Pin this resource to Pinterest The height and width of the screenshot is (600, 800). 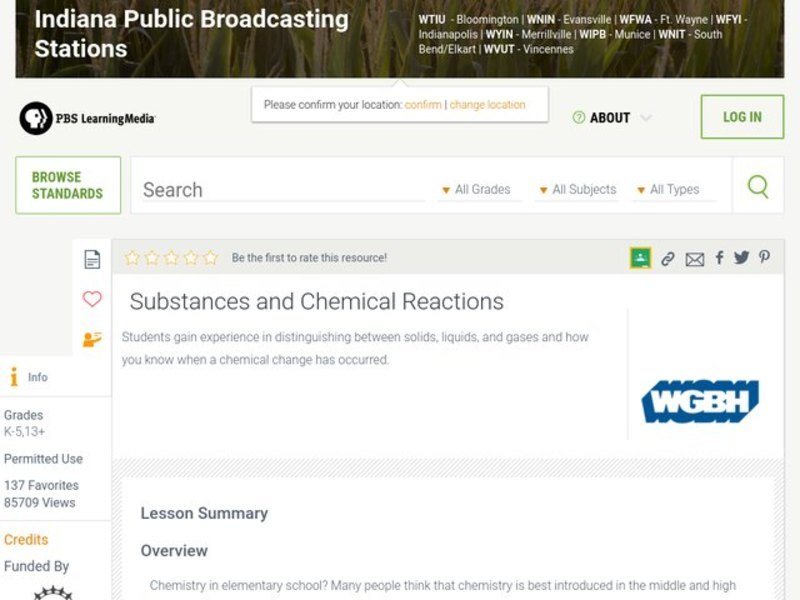[764, 257]
